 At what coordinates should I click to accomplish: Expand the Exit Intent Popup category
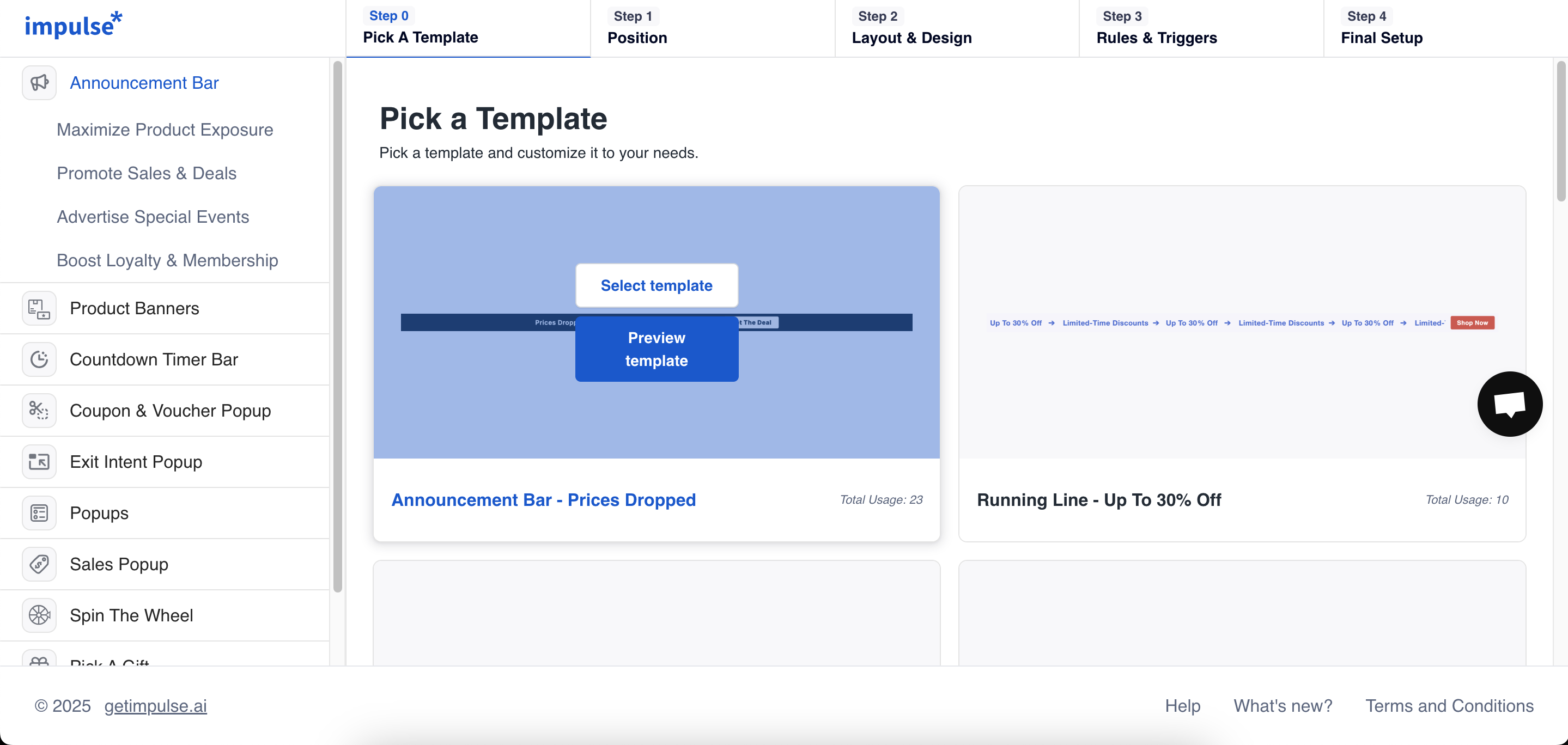(136, 462)
